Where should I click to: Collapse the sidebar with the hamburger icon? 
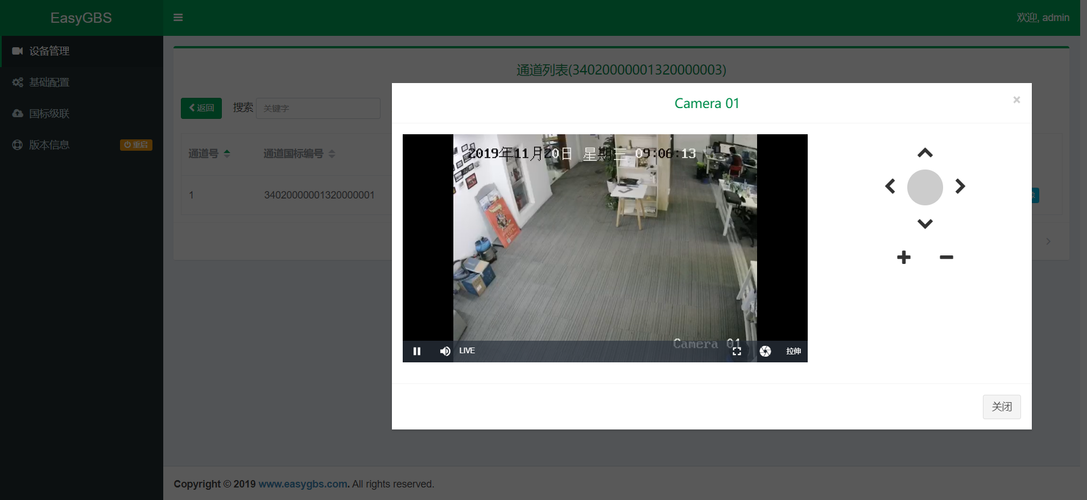point(178,17)
